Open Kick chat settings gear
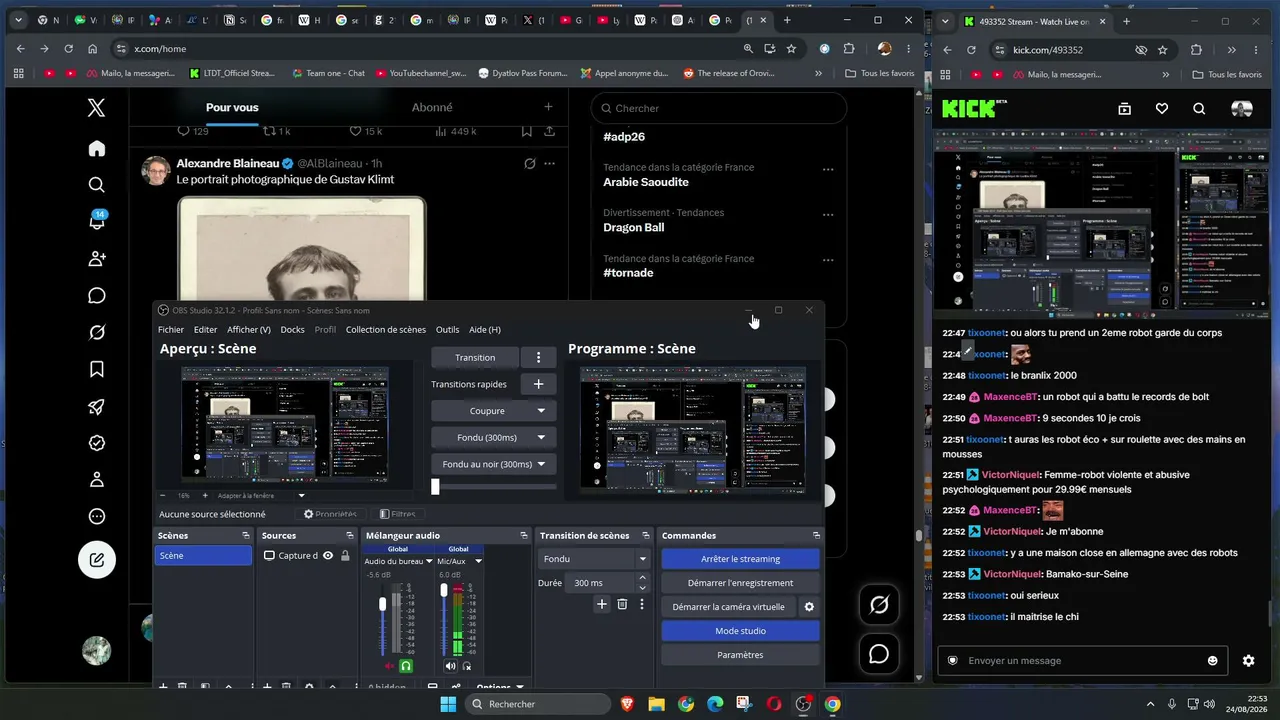This screenshot has width=1280, height=720. pos(1248,661)
